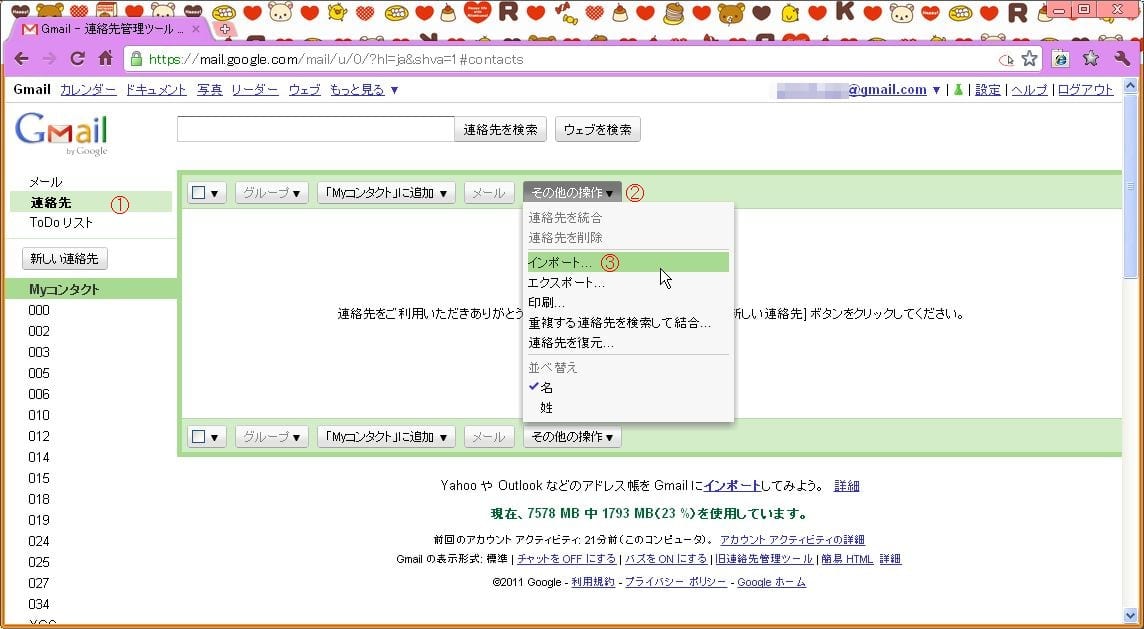
Task: Choose エクスポート... menu entry
Action: 566,283
